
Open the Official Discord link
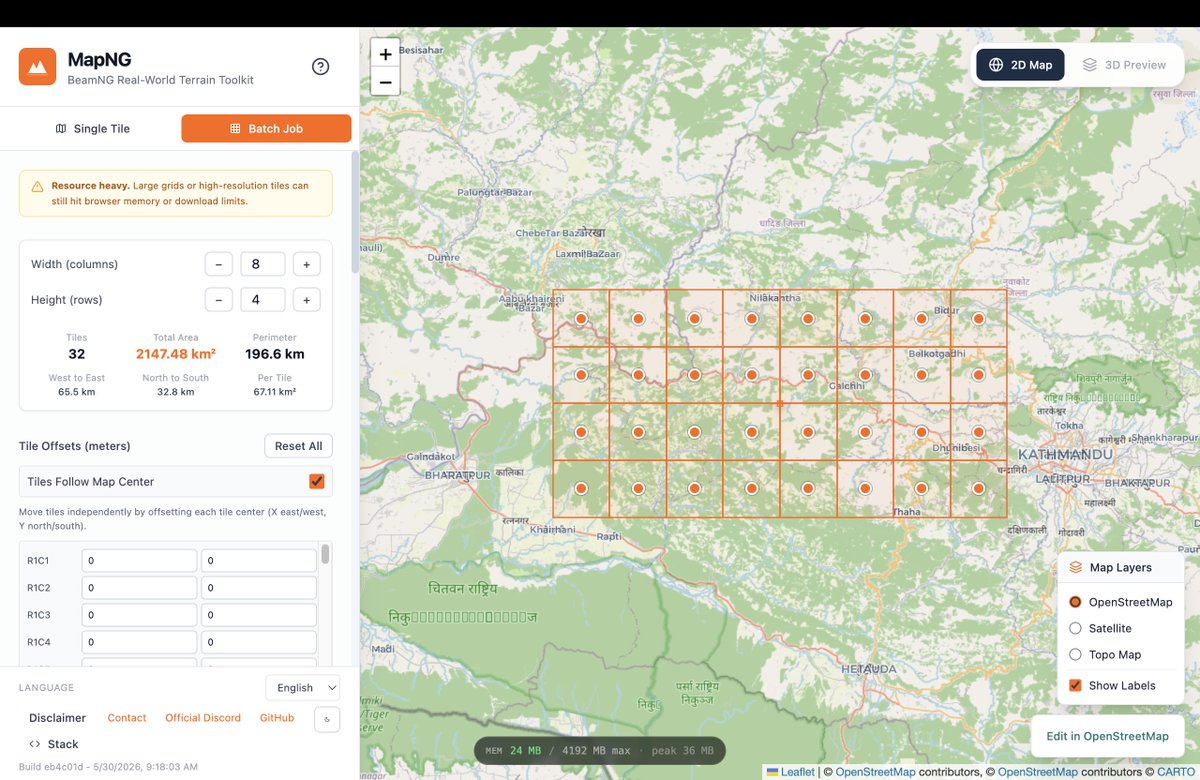click(203, 718)
